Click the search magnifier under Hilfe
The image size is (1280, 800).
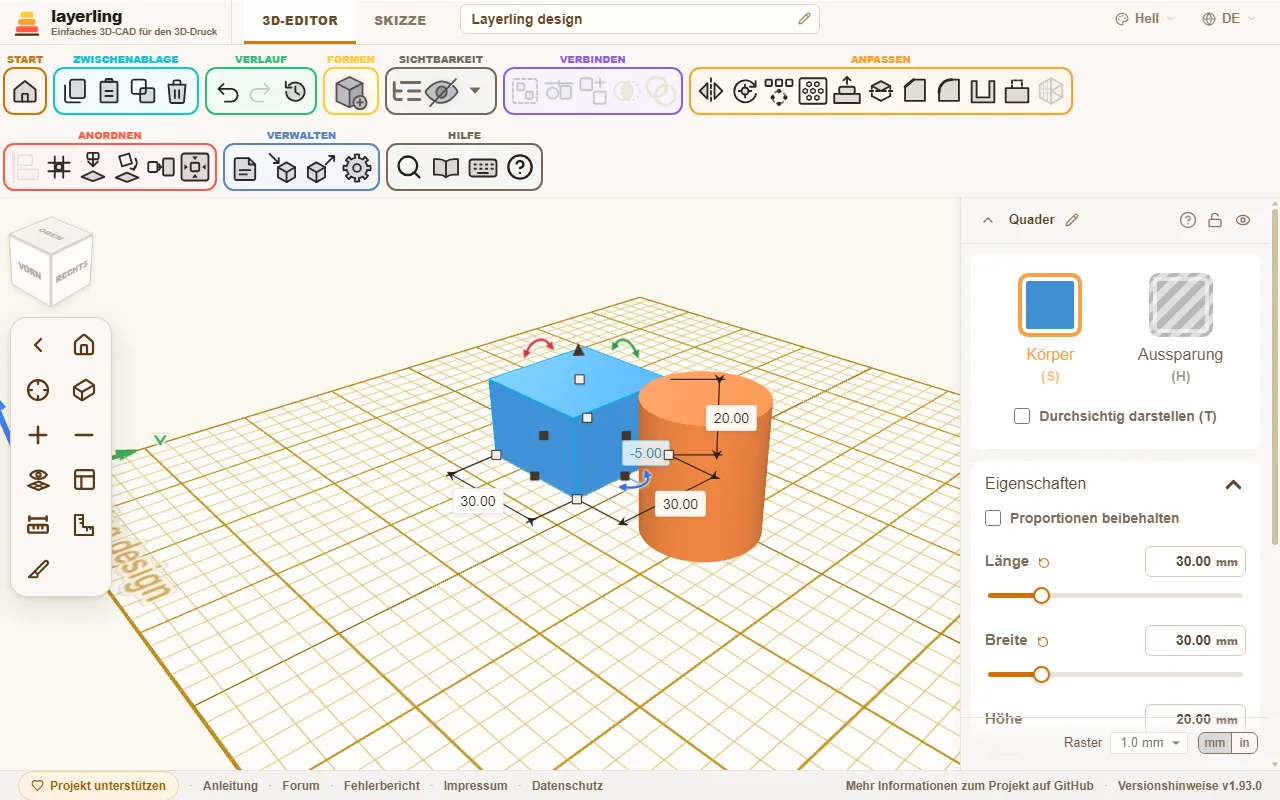(409, 168)
